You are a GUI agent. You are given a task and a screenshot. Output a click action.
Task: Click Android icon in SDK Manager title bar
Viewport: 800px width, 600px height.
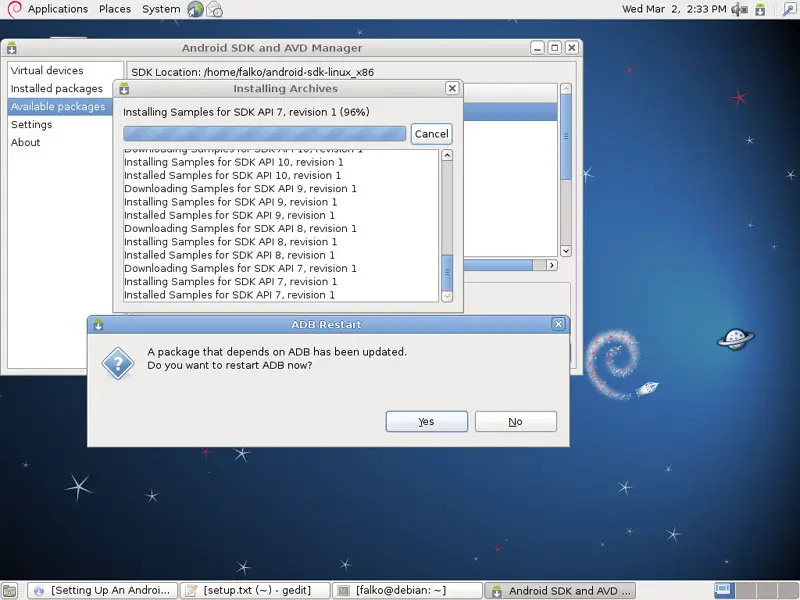(x=12, y=48)
